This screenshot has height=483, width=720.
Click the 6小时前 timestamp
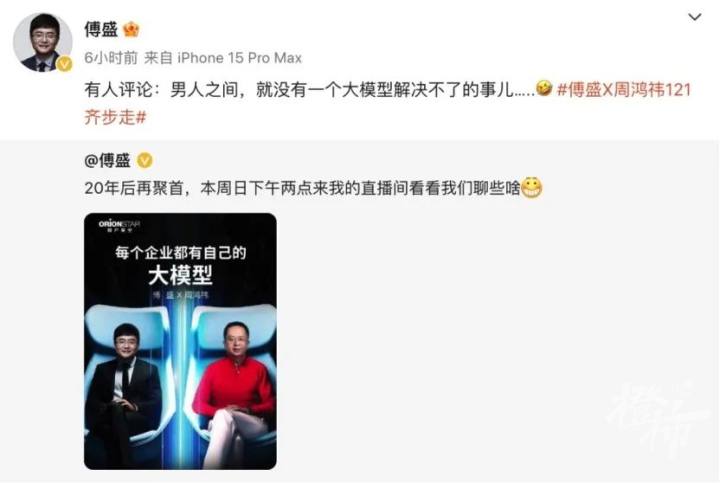click(x=111, y=58)
